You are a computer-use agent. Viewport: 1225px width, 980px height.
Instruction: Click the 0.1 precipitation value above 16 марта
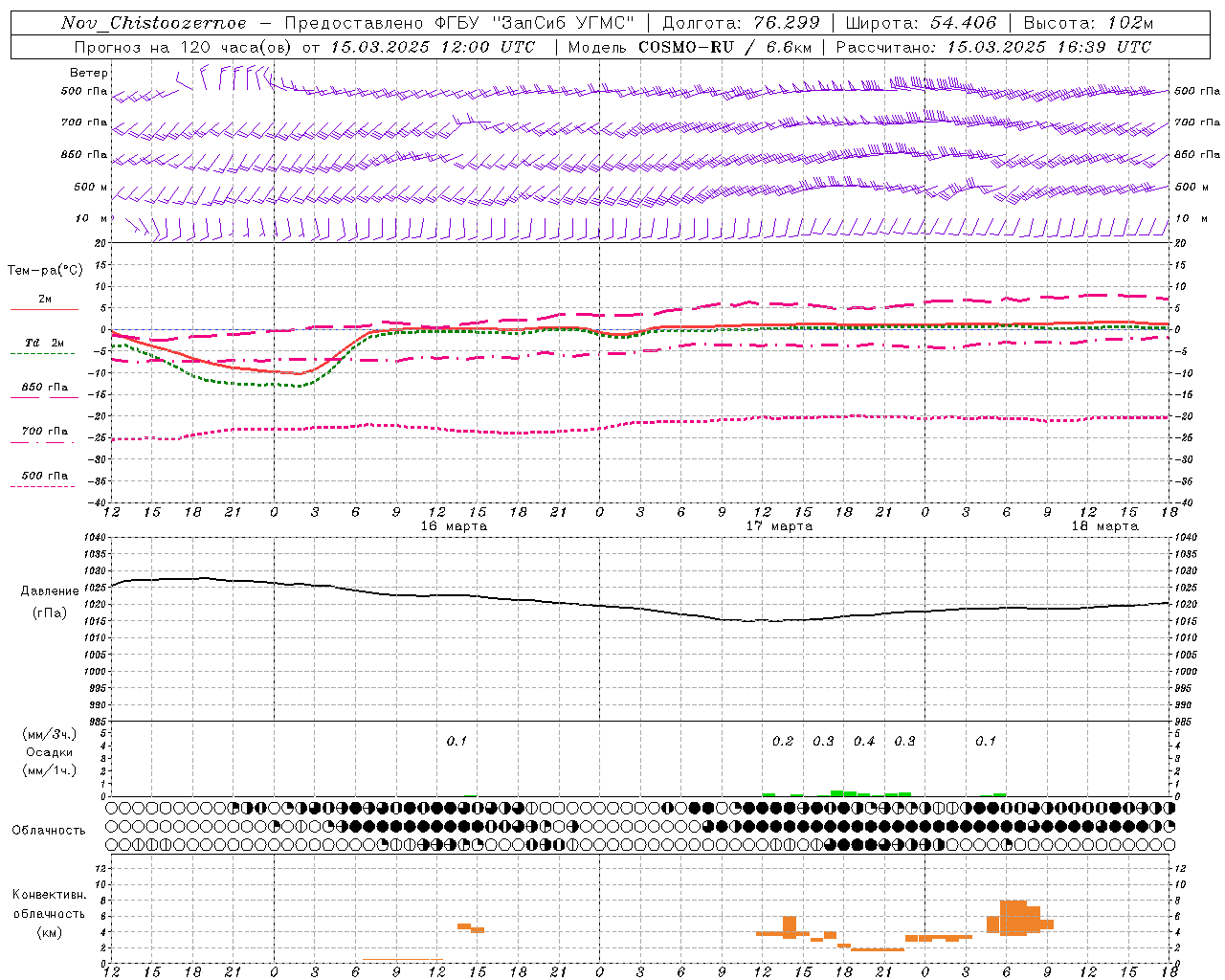[x=457, y=742]
